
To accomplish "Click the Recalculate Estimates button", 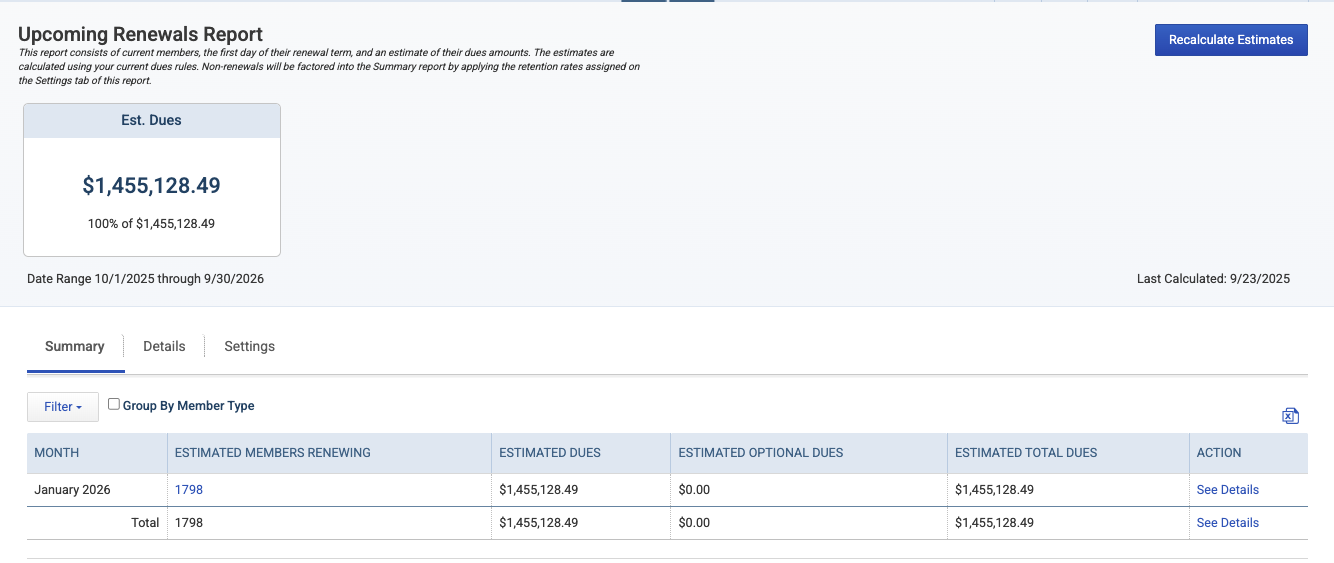I will tap(1231, 40).
